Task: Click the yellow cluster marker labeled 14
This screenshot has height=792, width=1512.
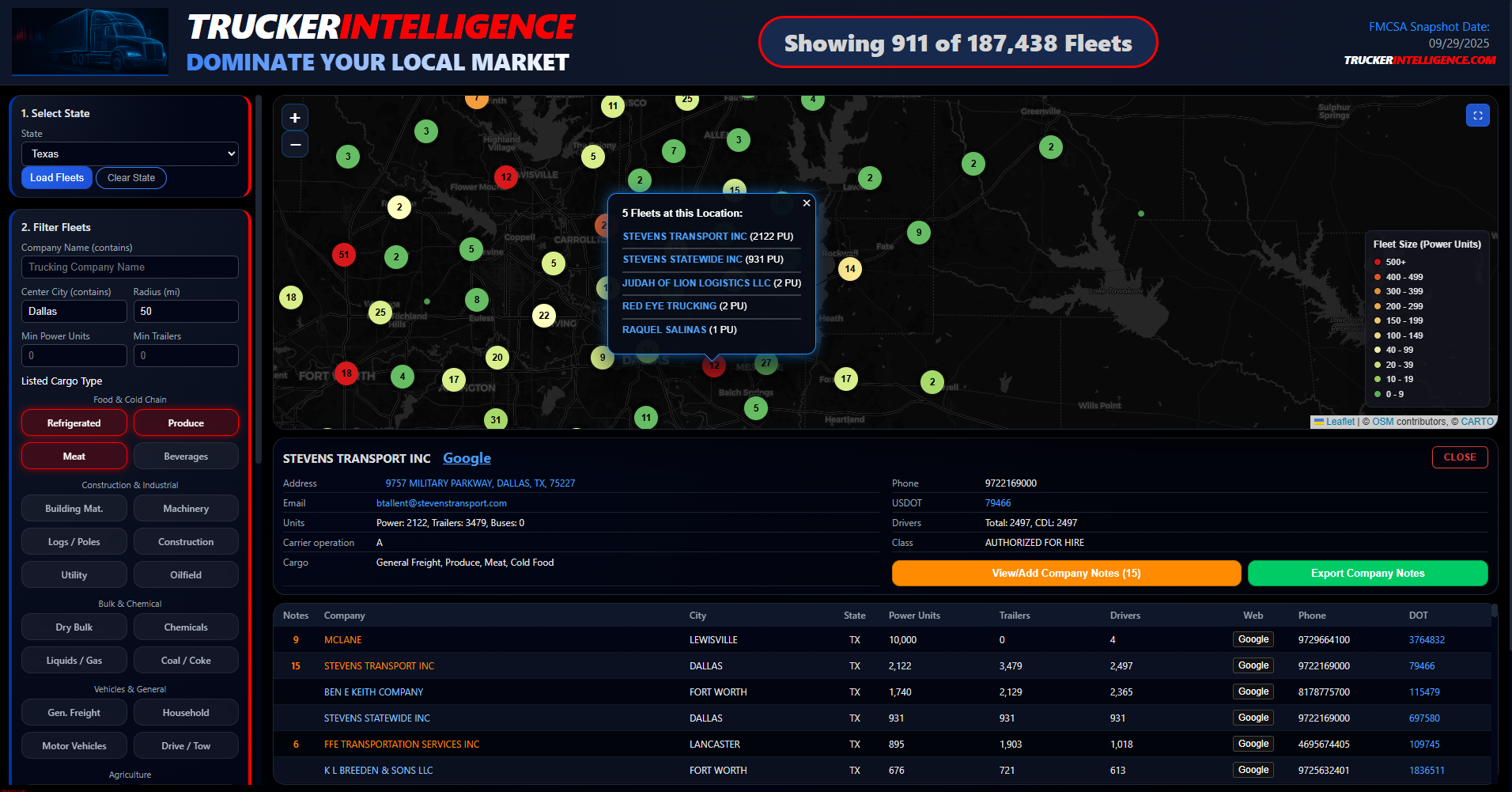Action: coord(849,269)
